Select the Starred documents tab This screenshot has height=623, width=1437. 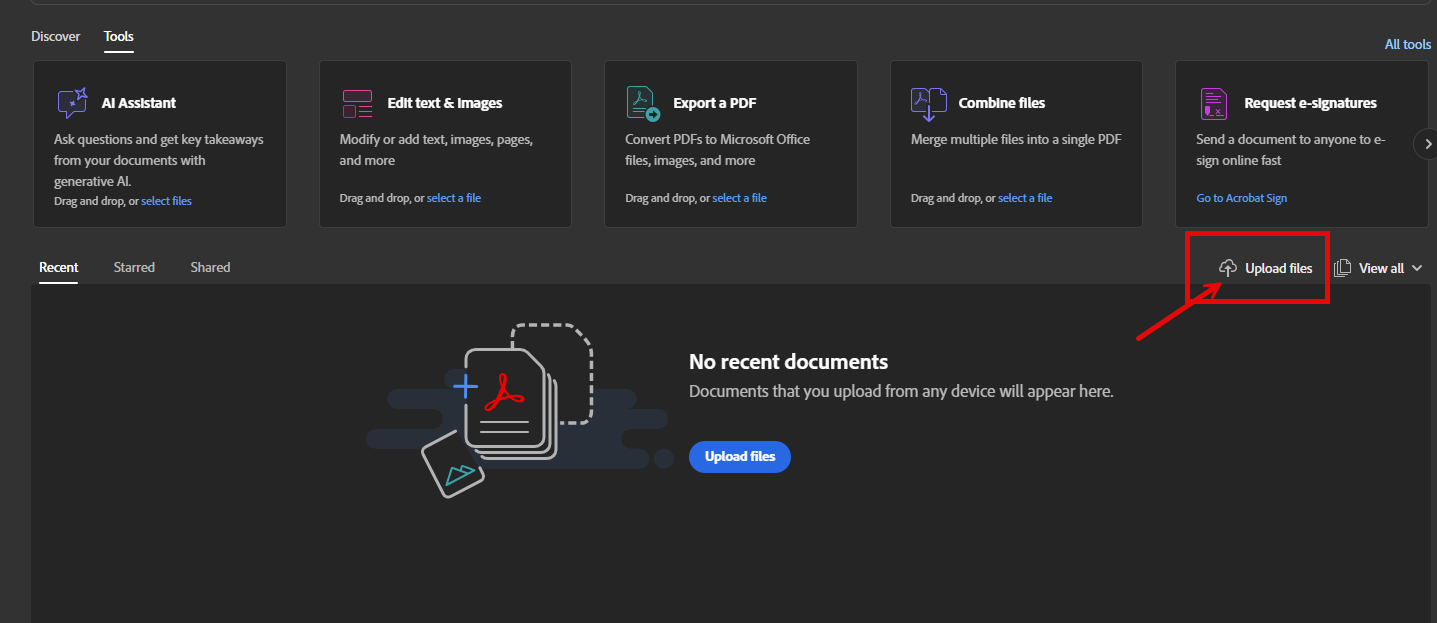click(134, 267)
